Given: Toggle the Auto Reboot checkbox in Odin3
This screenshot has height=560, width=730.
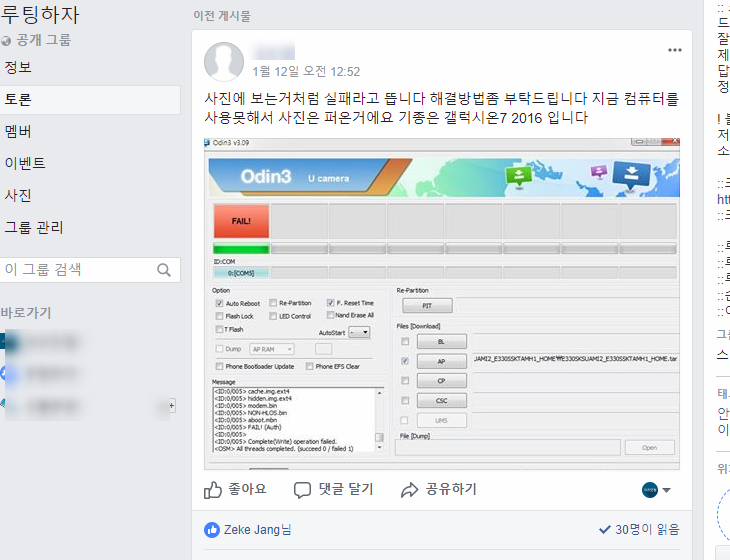Looking at the screenshot, I should [x=219, y=303].
